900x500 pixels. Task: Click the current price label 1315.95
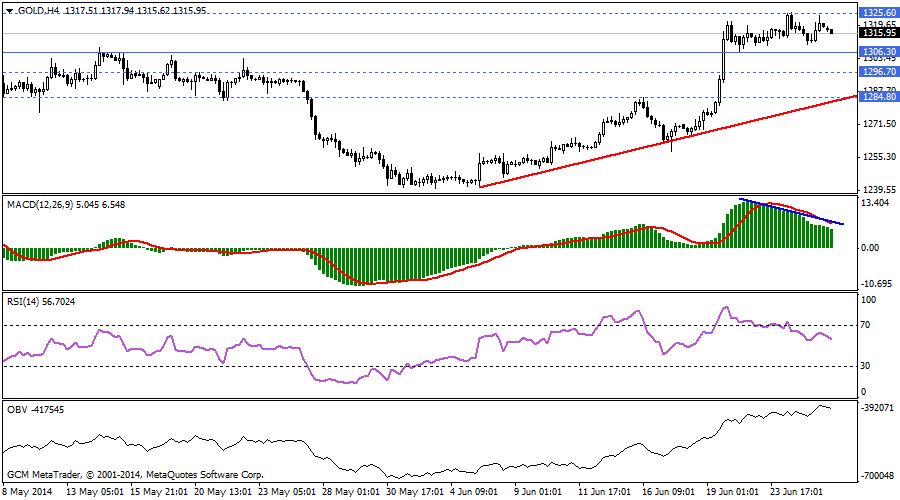[879, 33]
